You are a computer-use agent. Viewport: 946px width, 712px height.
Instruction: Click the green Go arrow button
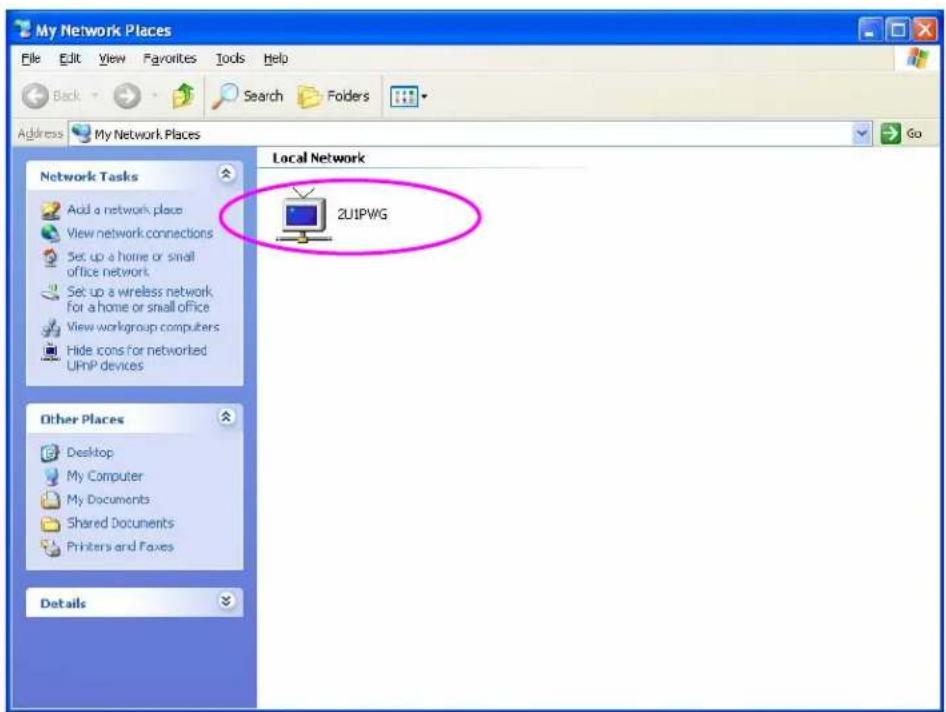click(x=890, y=133)
